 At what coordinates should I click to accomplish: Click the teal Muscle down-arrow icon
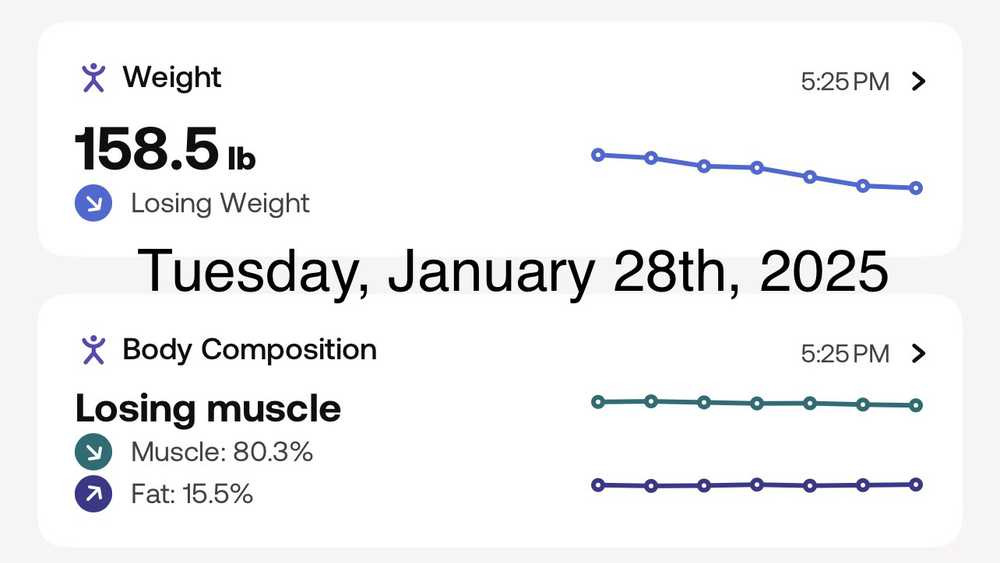pyautogui.click(x=93, y=452)
